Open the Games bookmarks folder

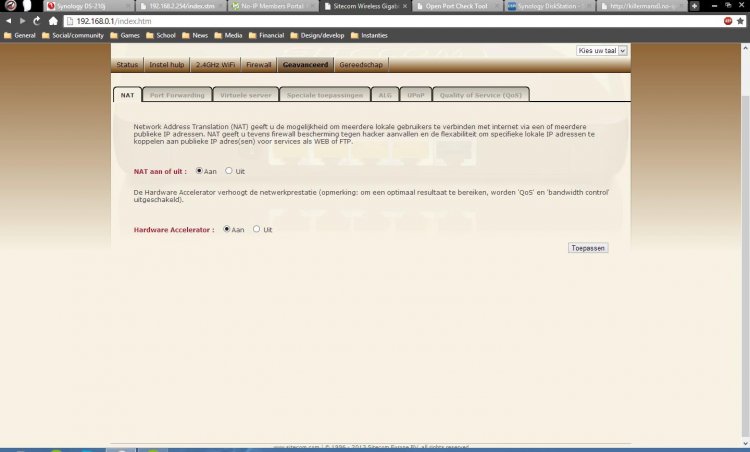coord(125,34)
